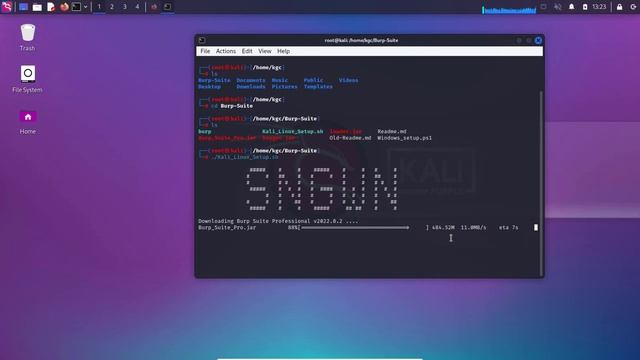This screenshot has width=640, height=360.
Task: Launch Firefox from the top panel
Action: (64, 7)
